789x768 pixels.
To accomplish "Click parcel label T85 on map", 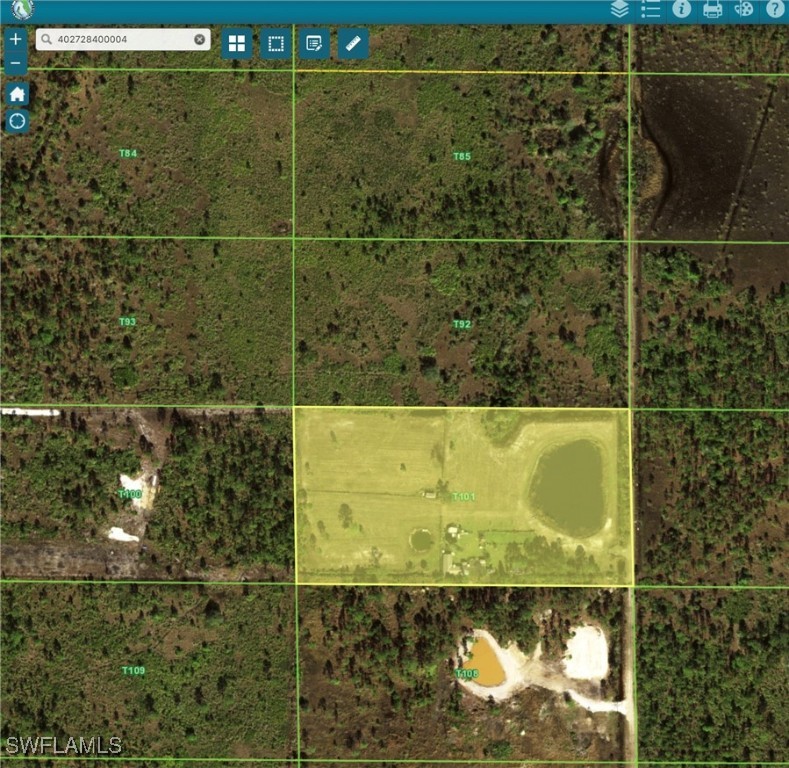I will click(x=461, y=156).
